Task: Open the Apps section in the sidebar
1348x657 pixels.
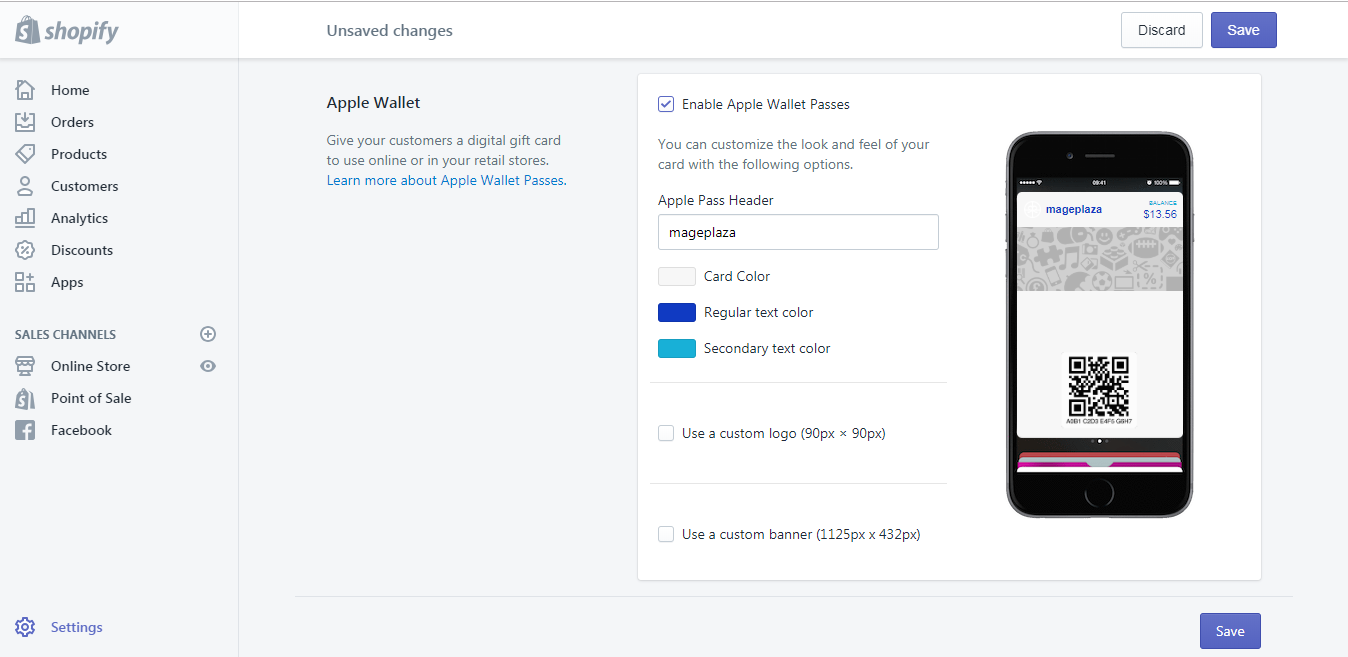Action: coord(67,282)
